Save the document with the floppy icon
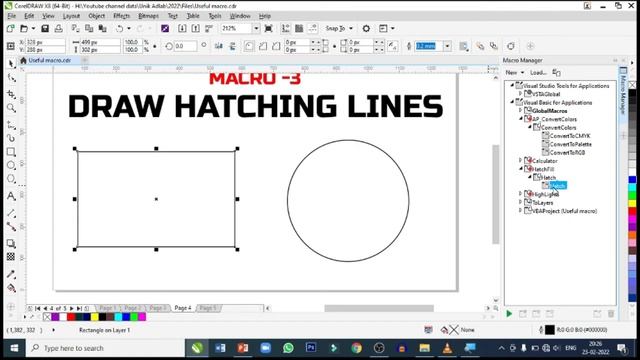 point(45,28)
